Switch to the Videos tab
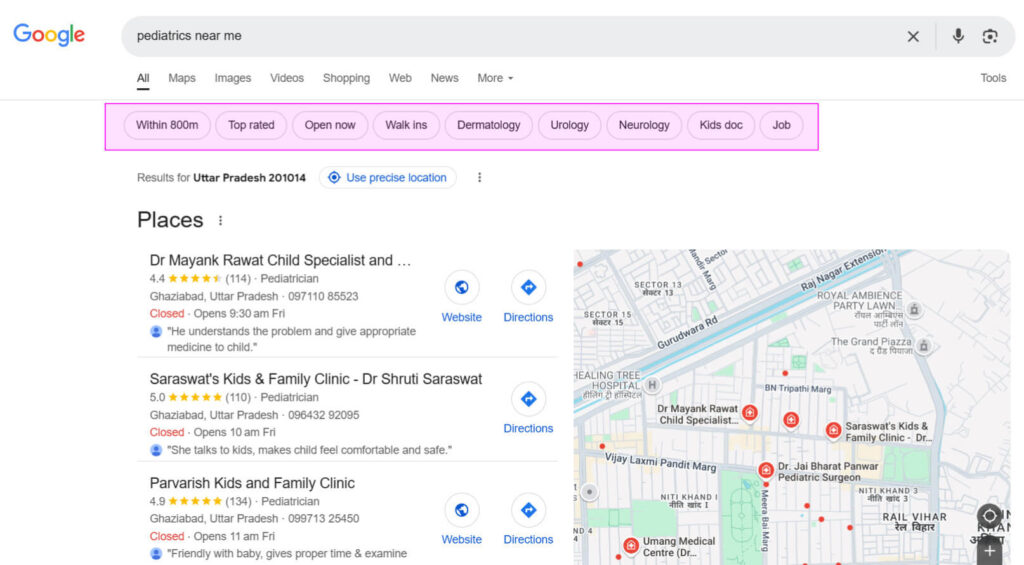Screen dimensions: 1024x565 point(287,78)
